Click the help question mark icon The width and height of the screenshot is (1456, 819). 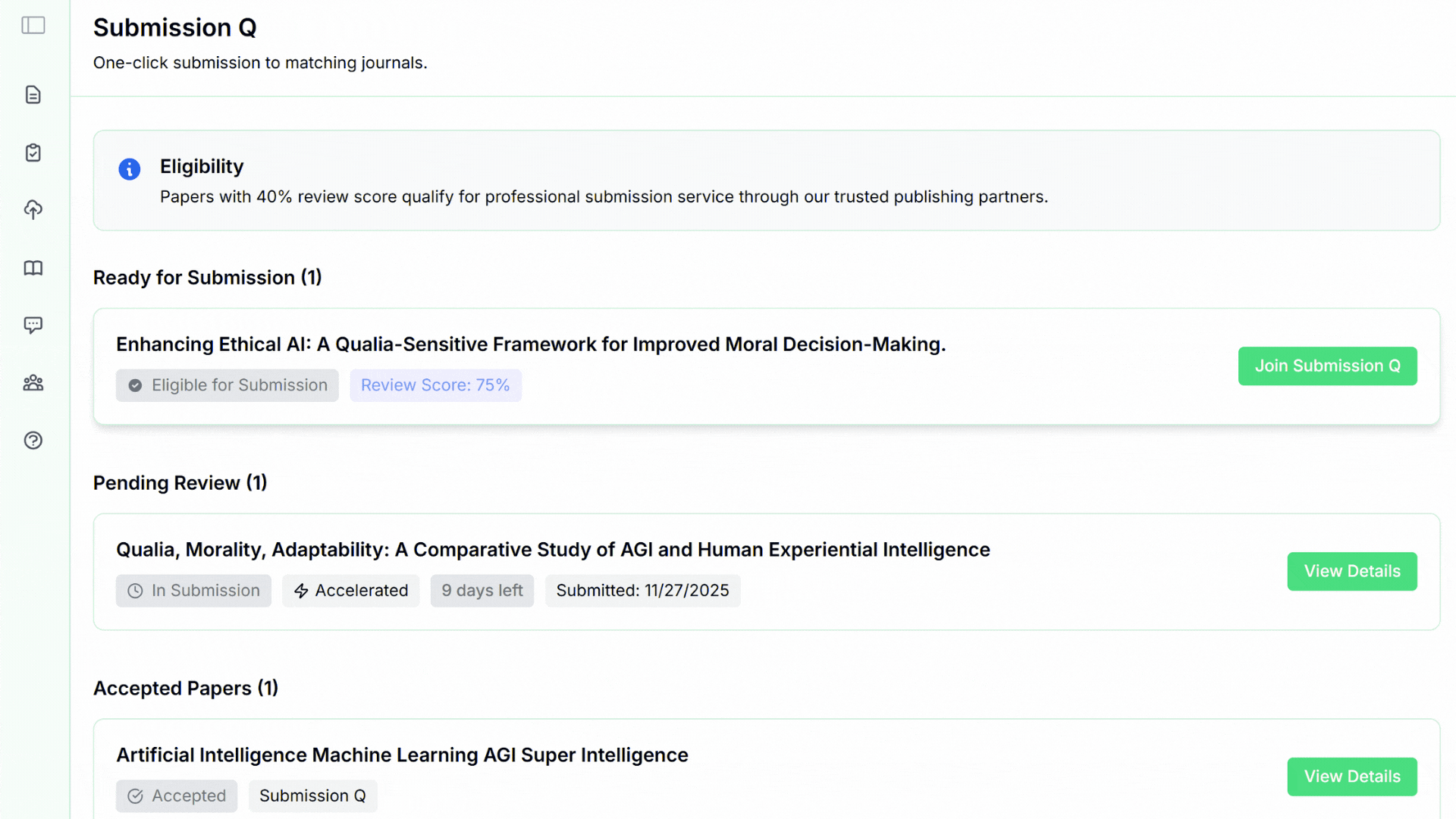tap(33, 441)
